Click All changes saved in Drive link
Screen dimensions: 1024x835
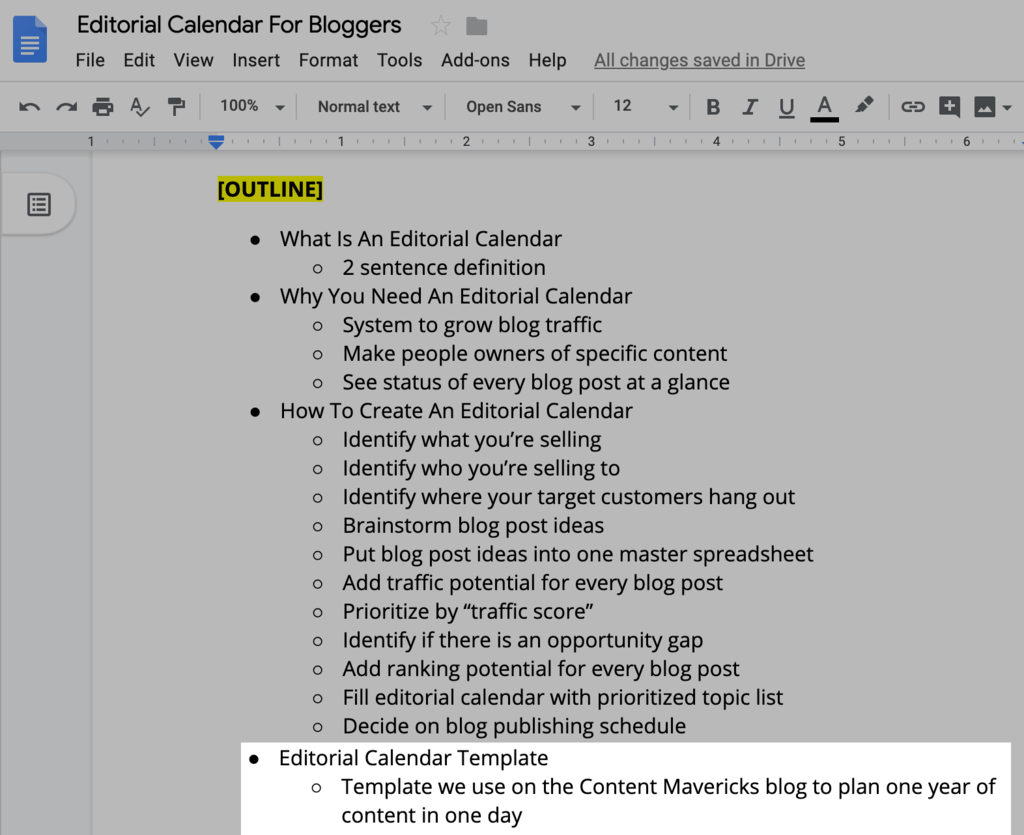(x=699, y=60)
